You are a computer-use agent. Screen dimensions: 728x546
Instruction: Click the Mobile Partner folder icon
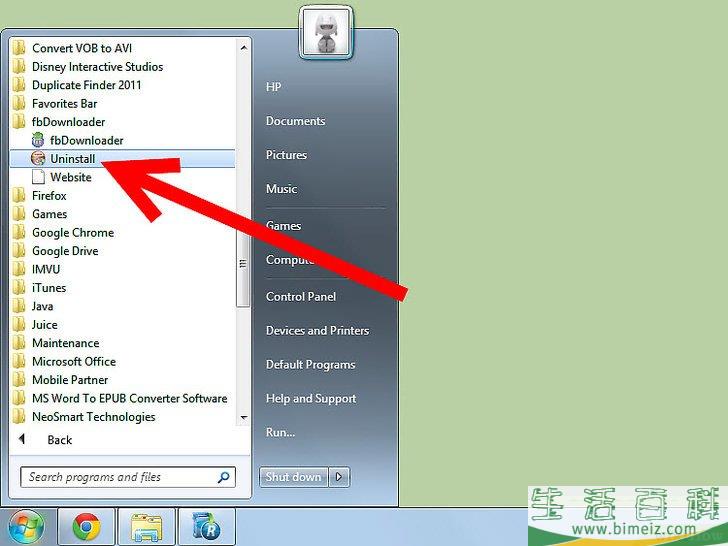[19, 380]
